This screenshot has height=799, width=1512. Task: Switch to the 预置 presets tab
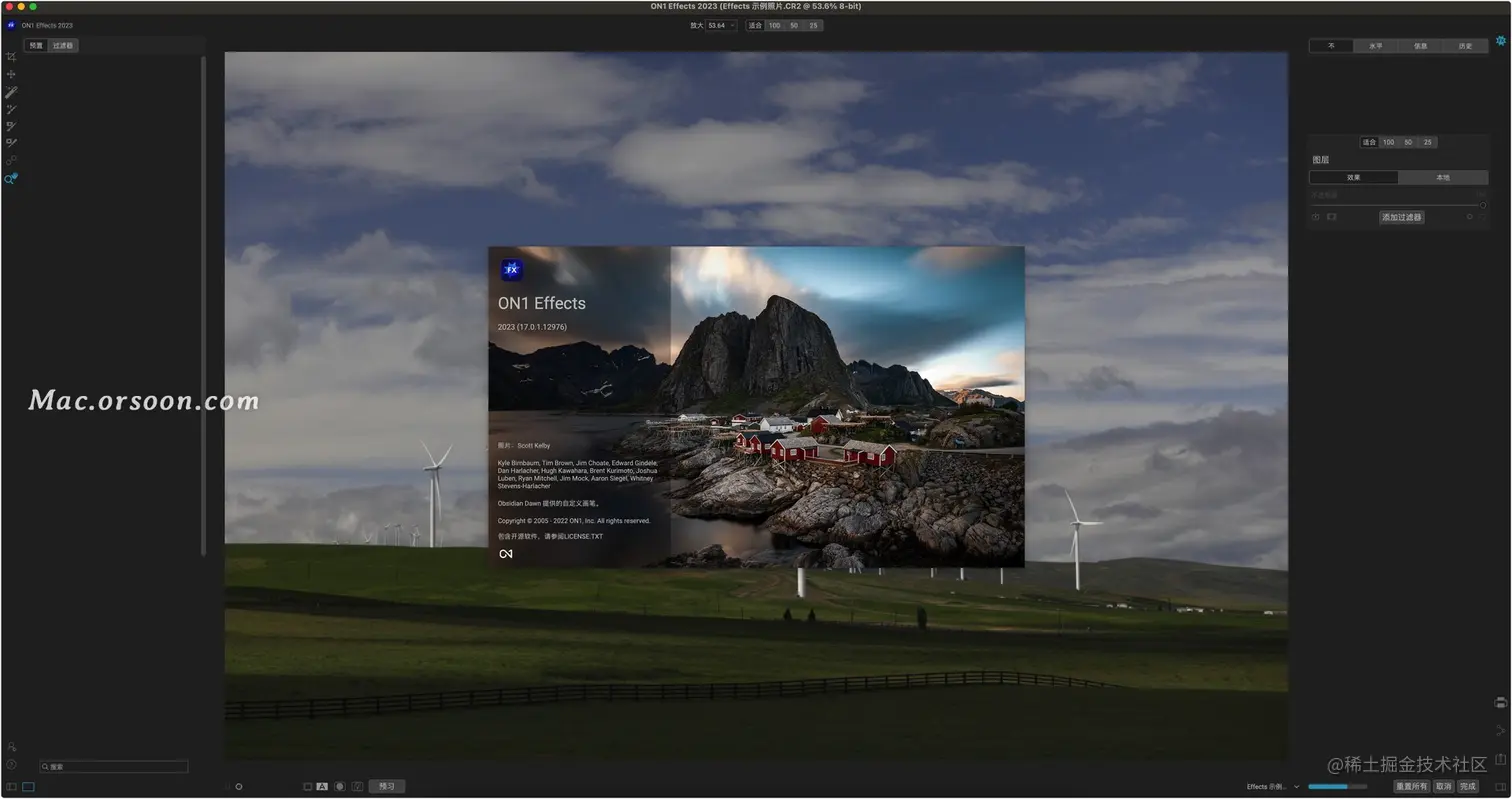(36, 45)
